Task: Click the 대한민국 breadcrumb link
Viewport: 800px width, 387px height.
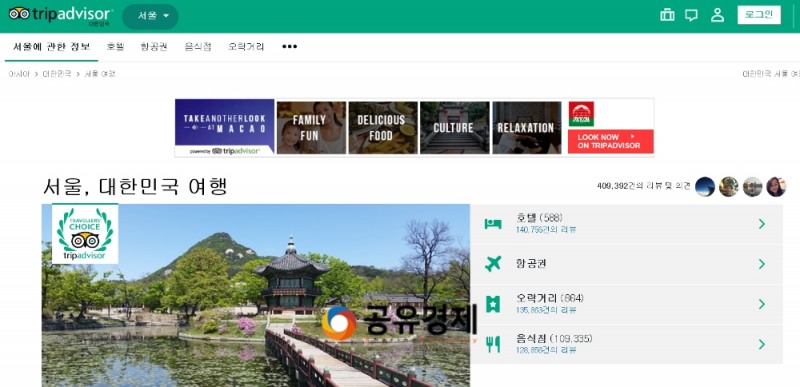Action: (57, 74)
